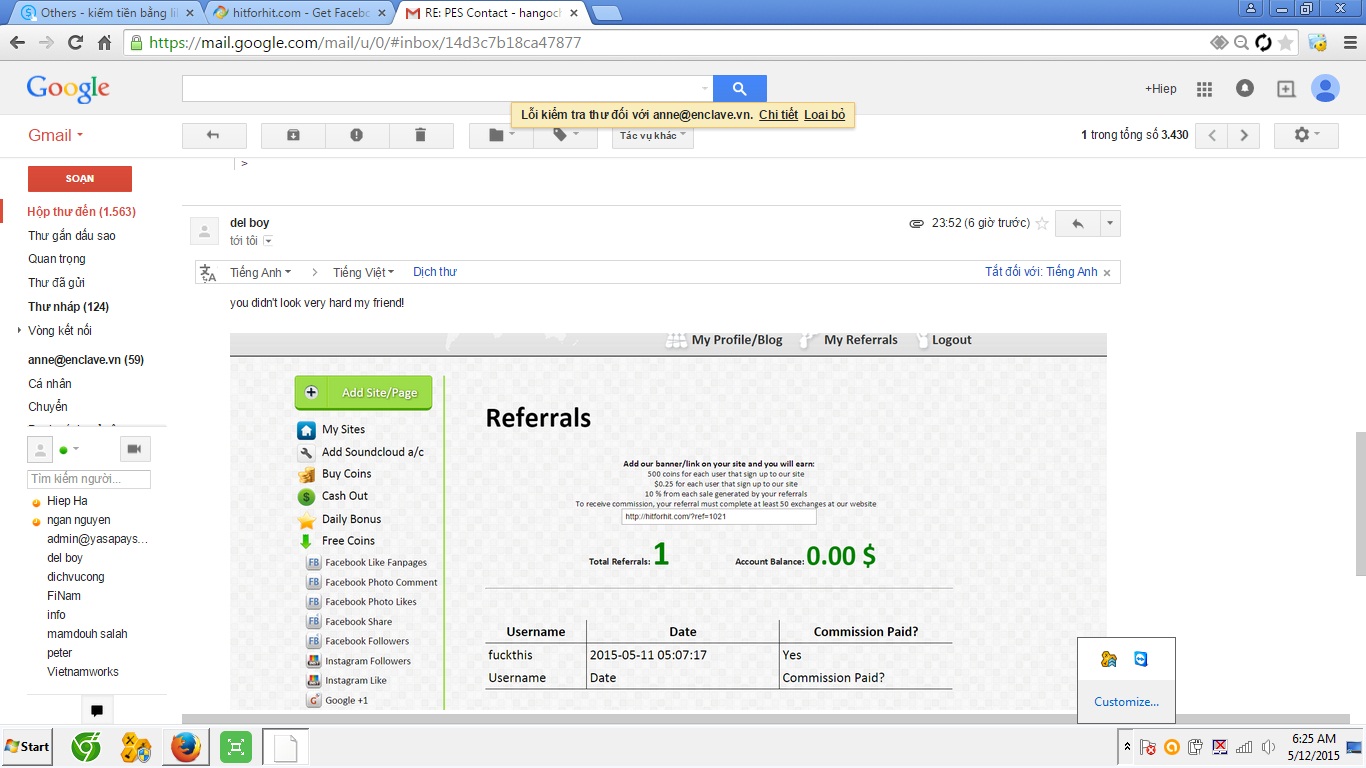Open the Google apps grid
The width and height of the screenshot is (1366, 768).
click(1204, 89)
